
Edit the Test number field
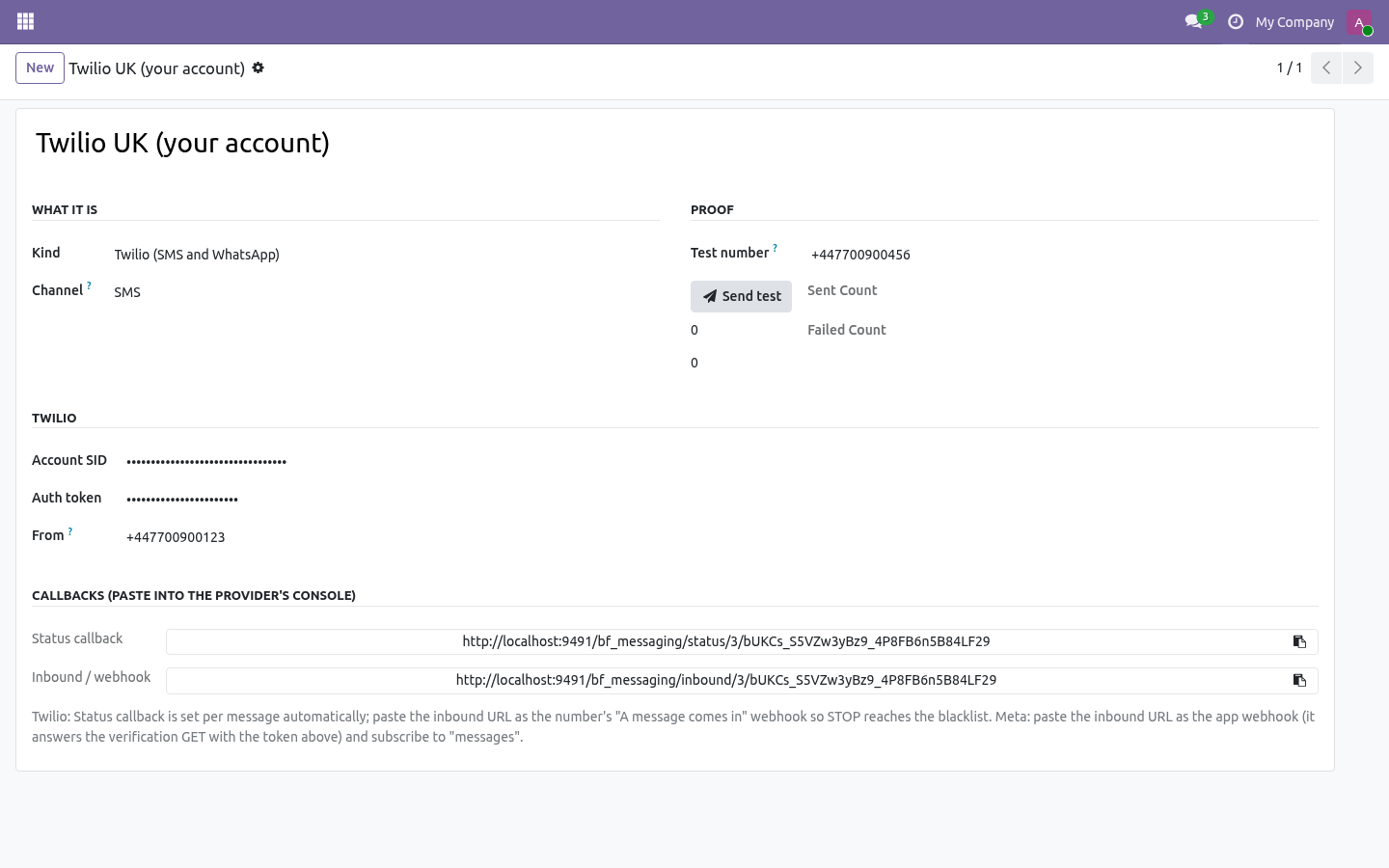click(x=1064, y=255)
